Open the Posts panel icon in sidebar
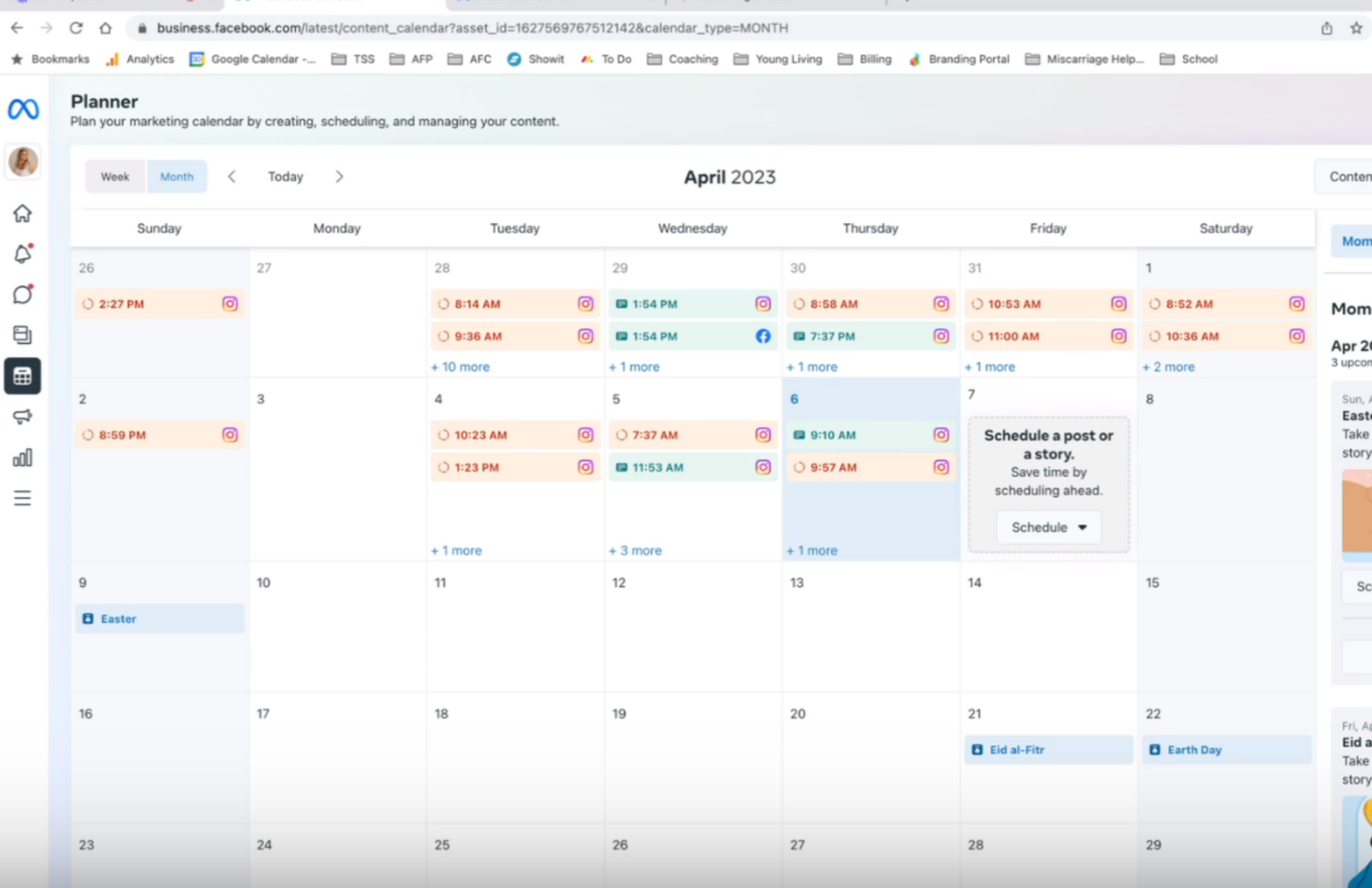The width and height of the screenshot is (1372, 888). (22, 335)
